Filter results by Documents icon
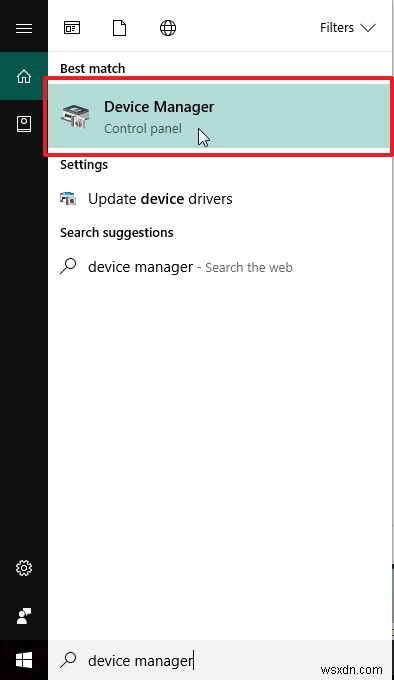The height and width of the screenshot is (680, 394). coord(119,28)
